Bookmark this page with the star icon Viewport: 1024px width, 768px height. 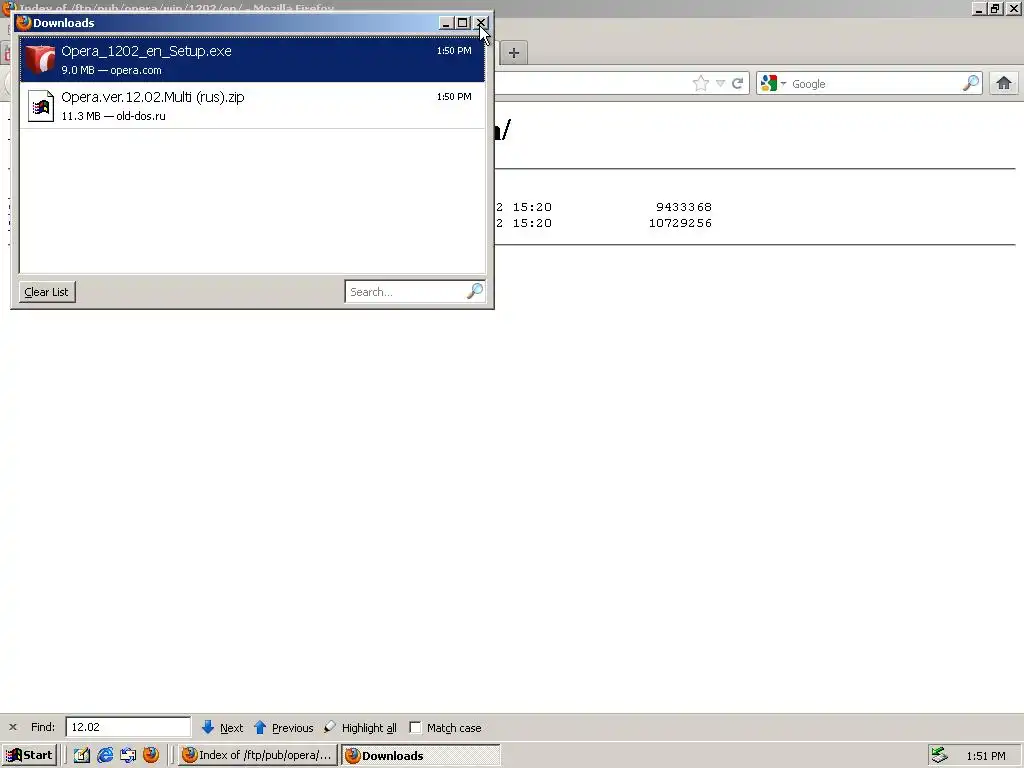click(x=701, y=84)
